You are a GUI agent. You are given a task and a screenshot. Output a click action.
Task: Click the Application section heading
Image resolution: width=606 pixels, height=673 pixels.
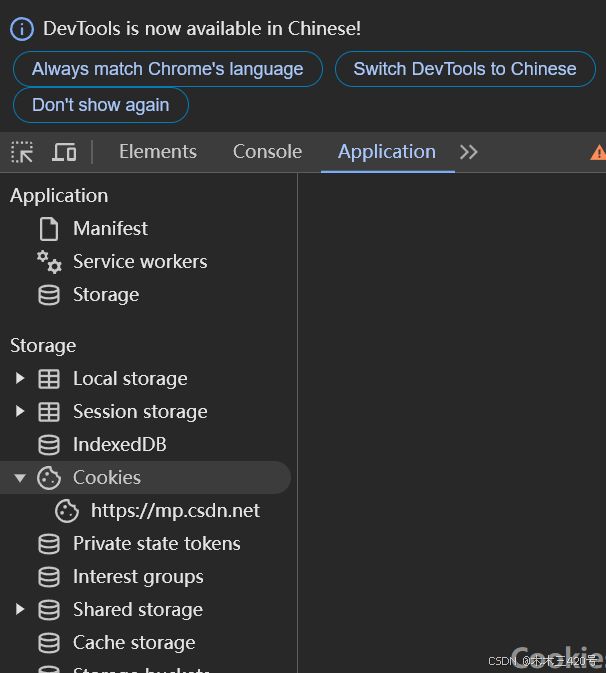coord(59,196)
